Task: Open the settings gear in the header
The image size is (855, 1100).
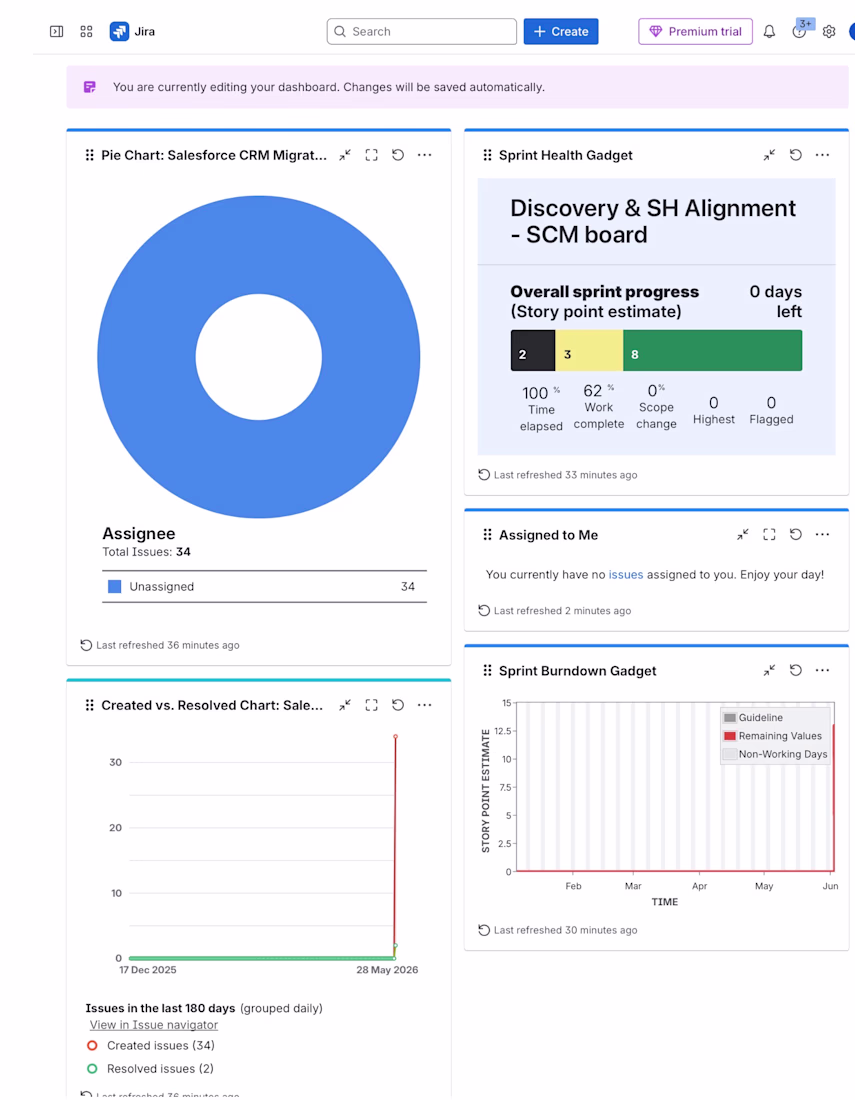Action: (829, 32)
